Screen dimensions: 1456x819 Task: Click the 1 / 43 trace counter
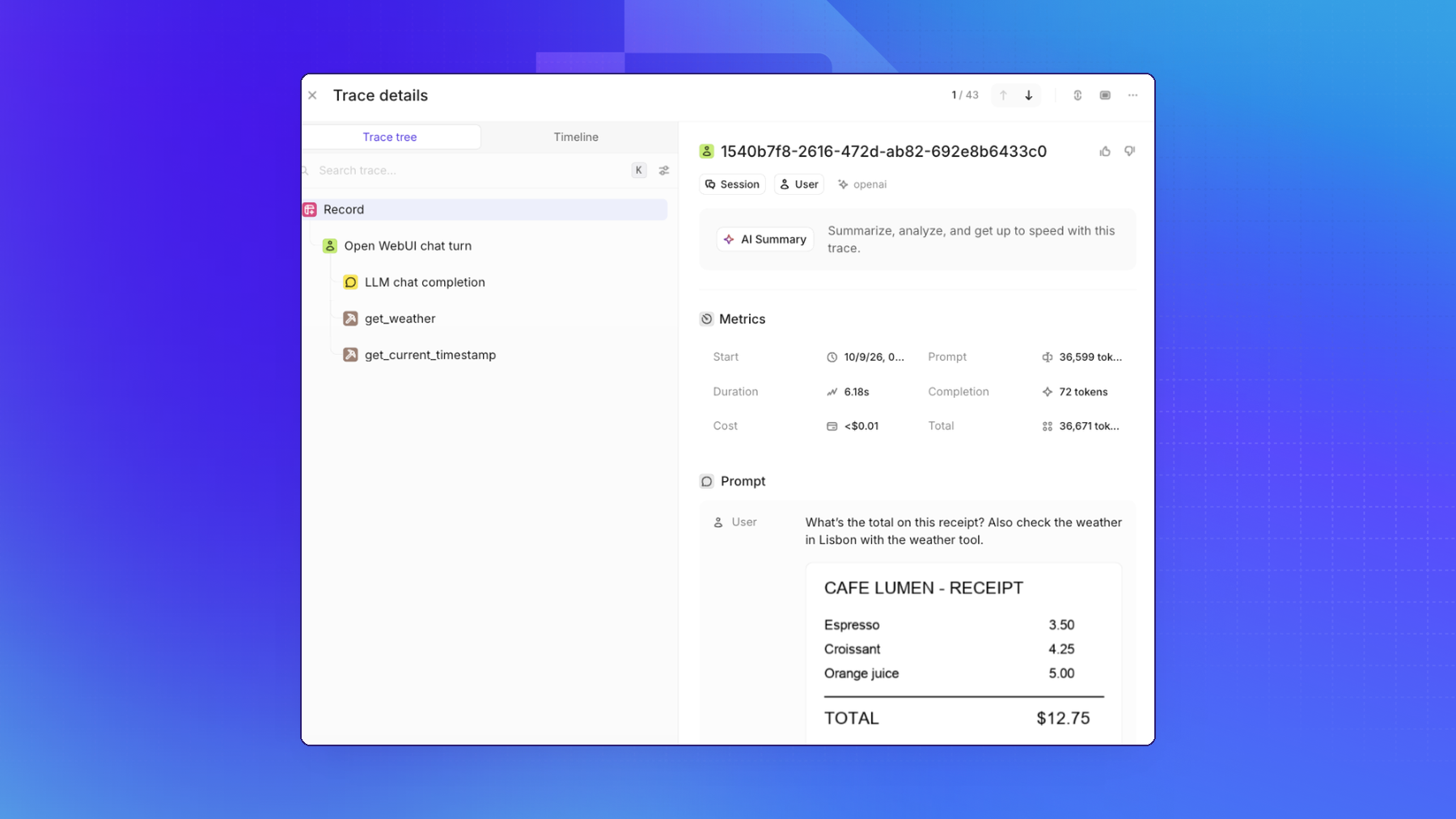tap(965, 95)
